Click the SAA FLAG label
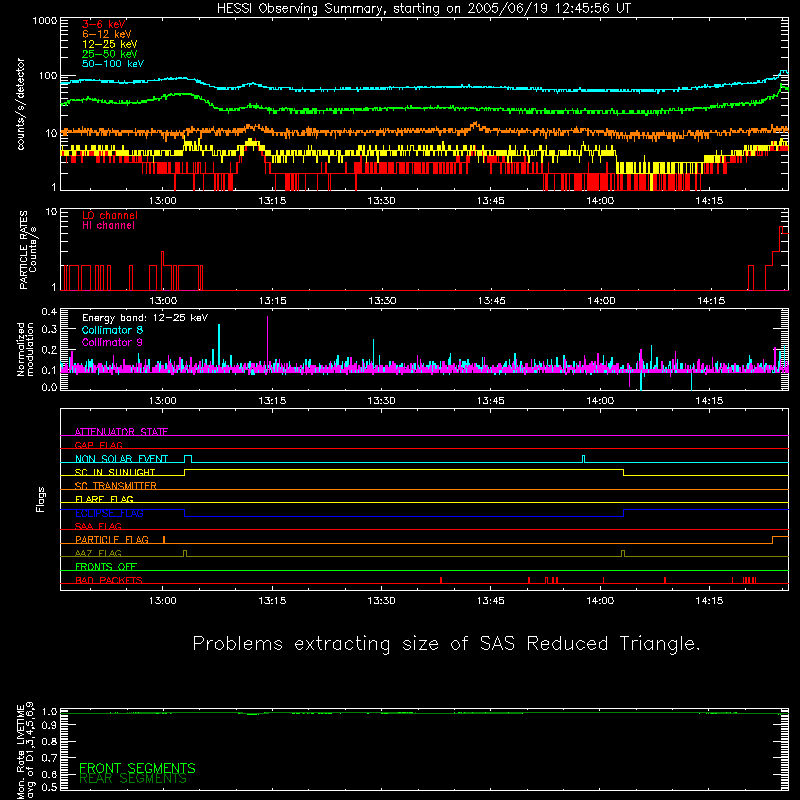 coord(98,526)
